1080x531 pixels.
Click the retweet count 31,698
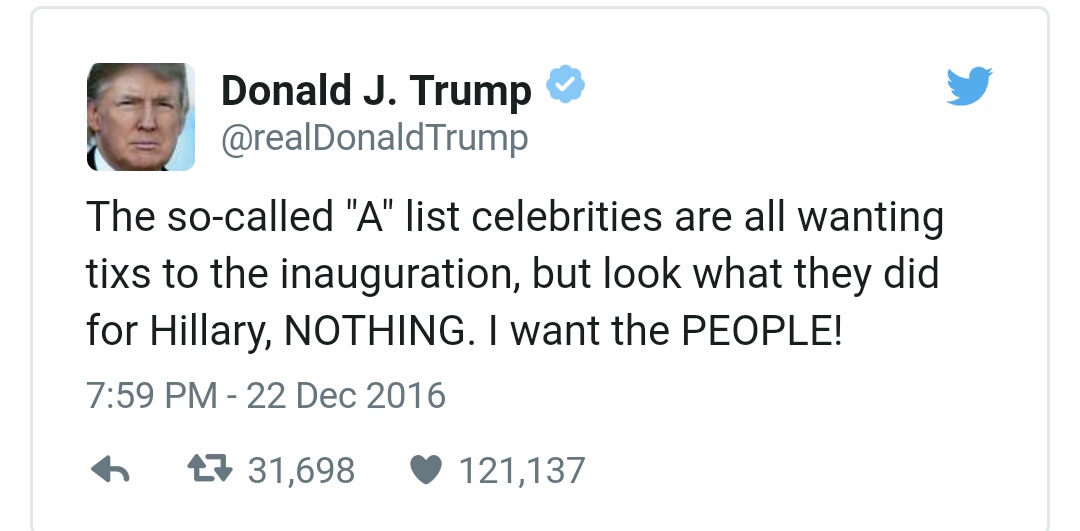(301, 470)
